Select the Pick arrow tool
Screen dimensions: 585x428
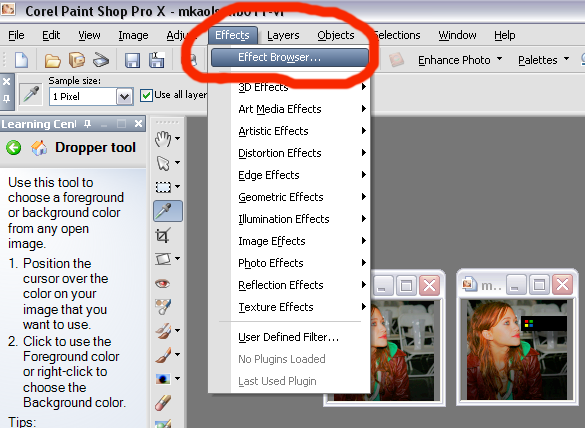[x=163, y=163]
